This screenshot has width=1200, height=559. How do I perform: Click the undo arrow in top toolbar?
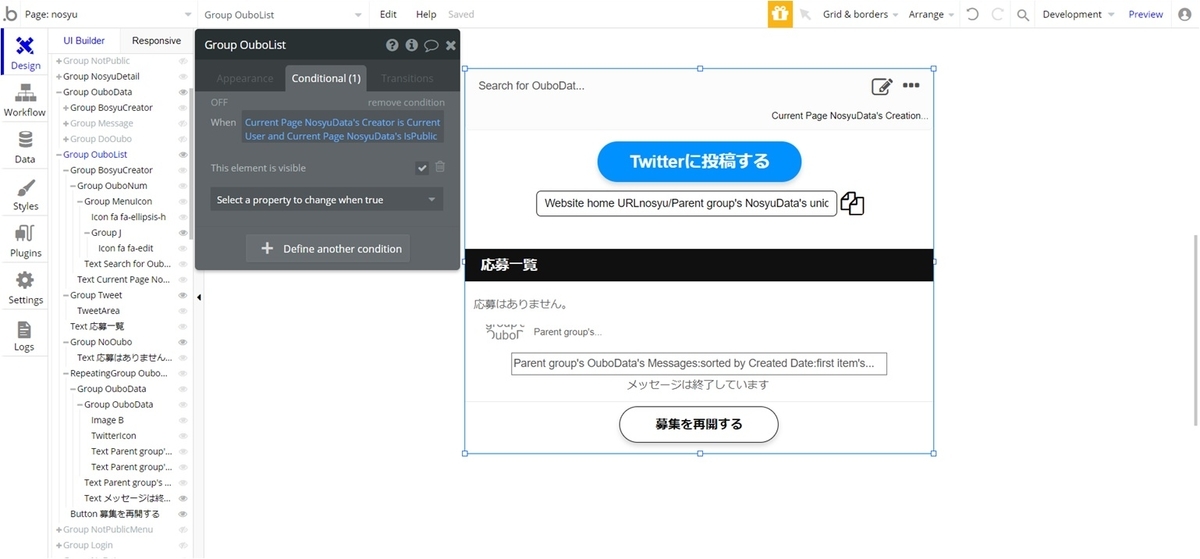pyautogui.click(x=973, y=15)
